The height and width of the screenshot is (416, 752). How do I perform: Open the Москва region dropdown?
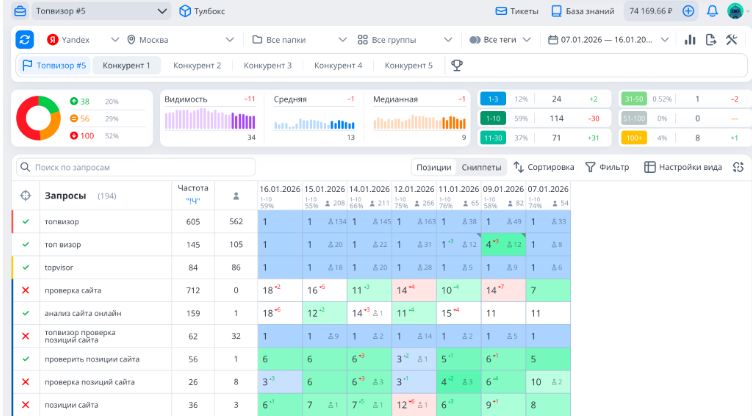tap(180, 40)
